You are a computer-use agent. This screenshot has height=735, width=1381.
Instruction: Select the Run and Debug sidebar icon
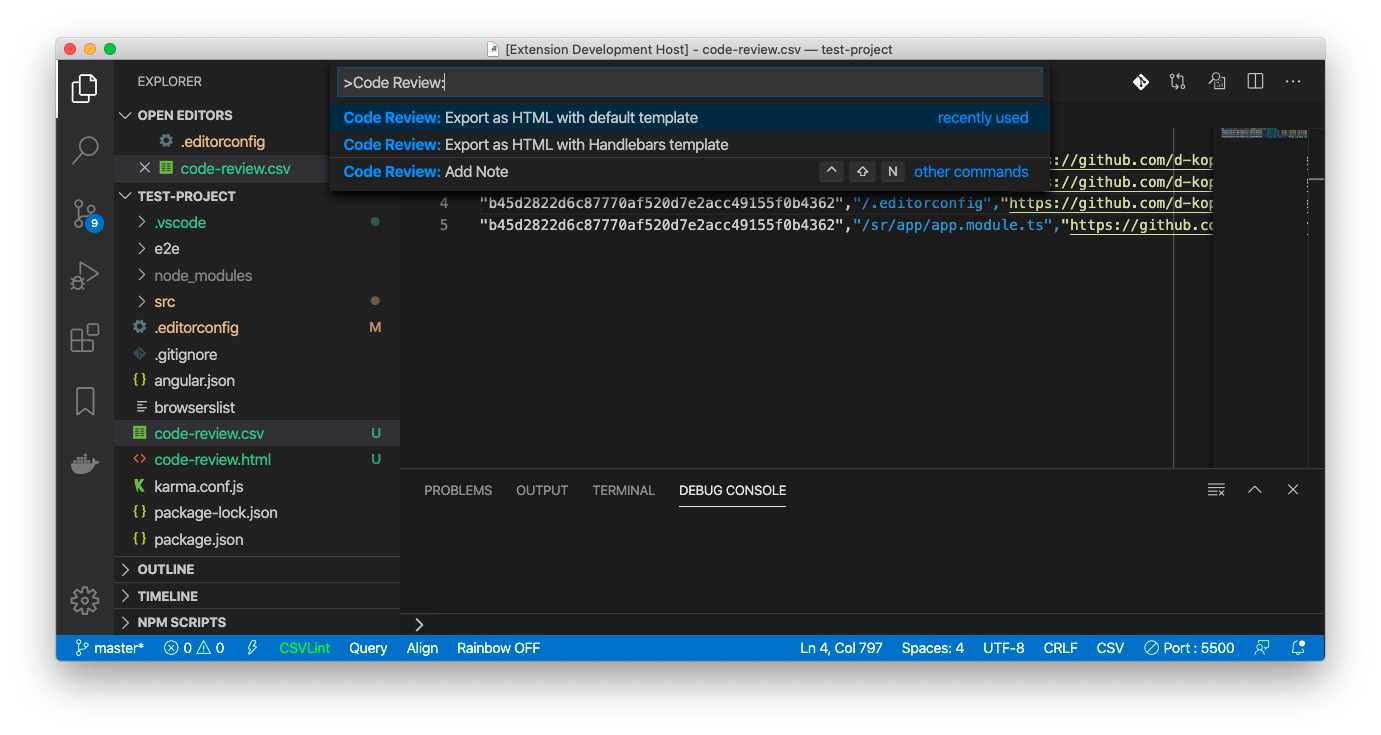(x=85, y=275)
